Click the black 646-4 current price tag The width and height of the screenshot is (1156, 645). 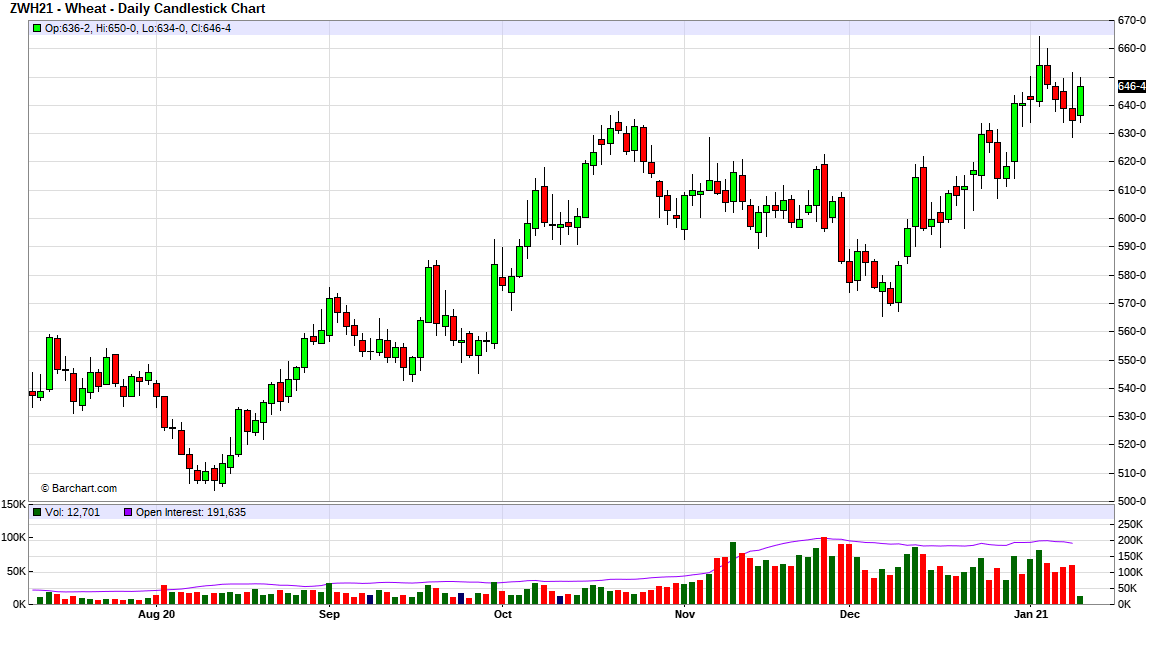point(1132,86)
